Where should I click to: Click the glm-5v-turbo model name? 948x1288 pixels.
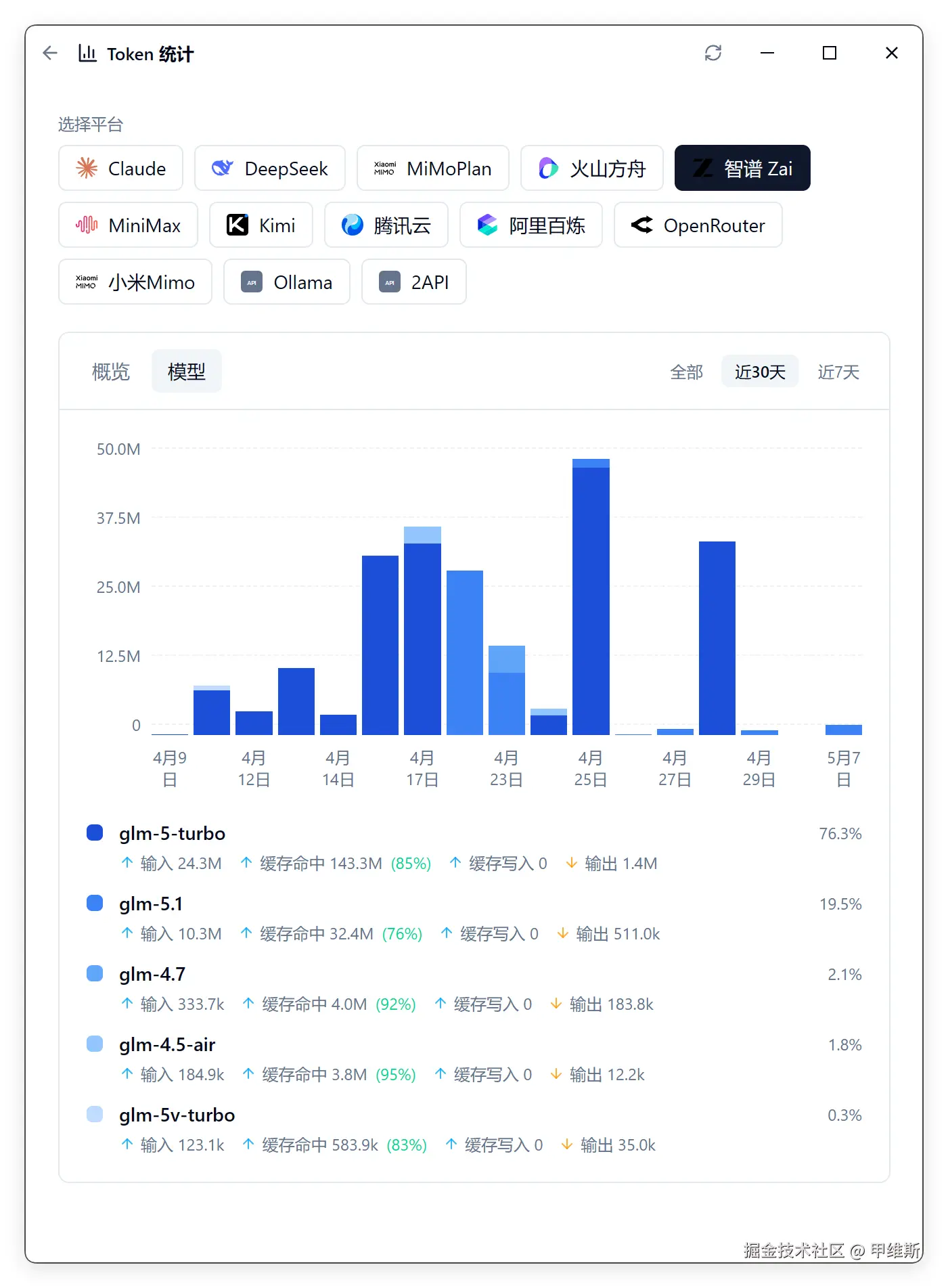pos(177,1115)
